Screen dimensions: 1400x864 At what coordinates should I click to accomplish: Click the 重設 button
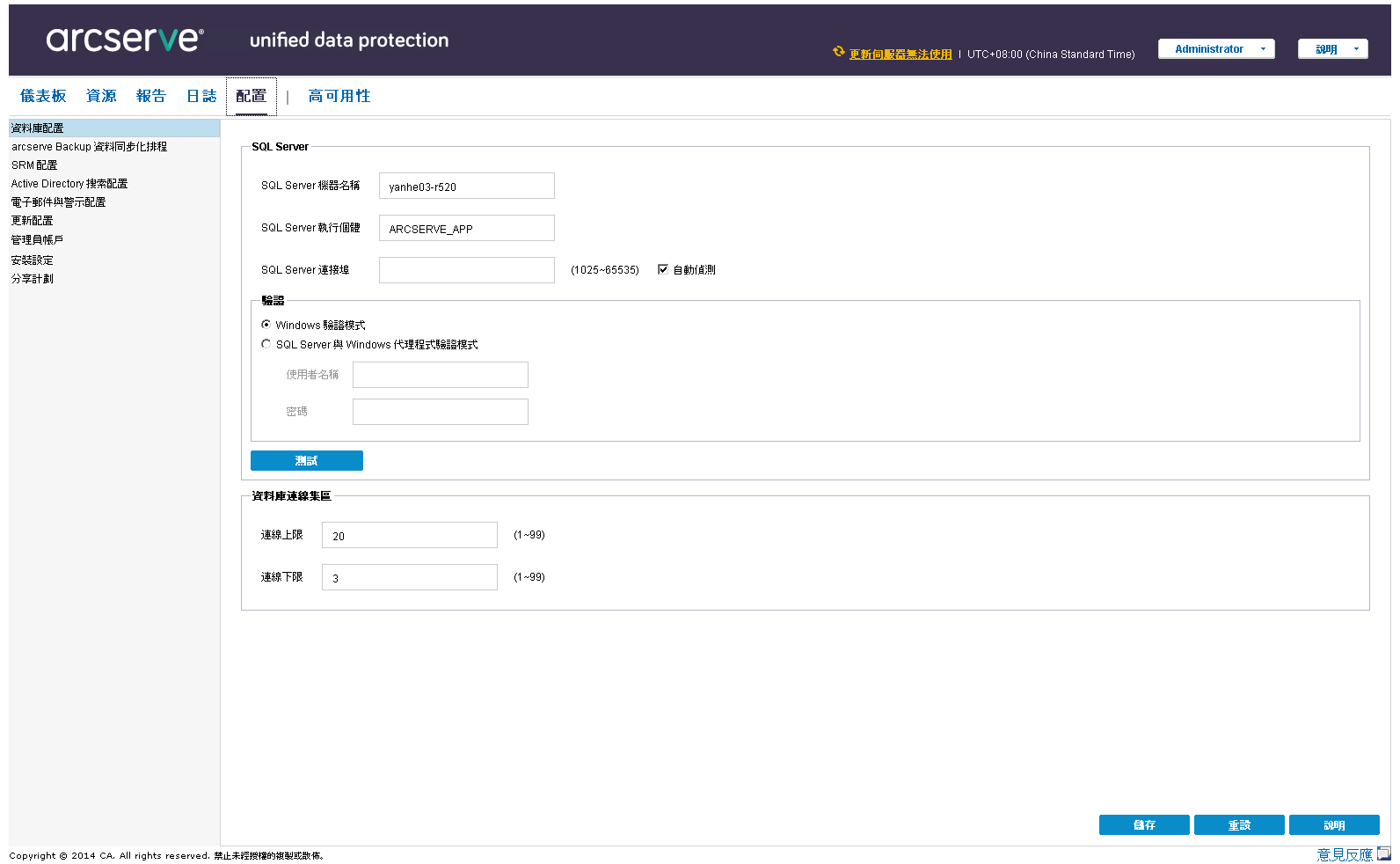1239,825
